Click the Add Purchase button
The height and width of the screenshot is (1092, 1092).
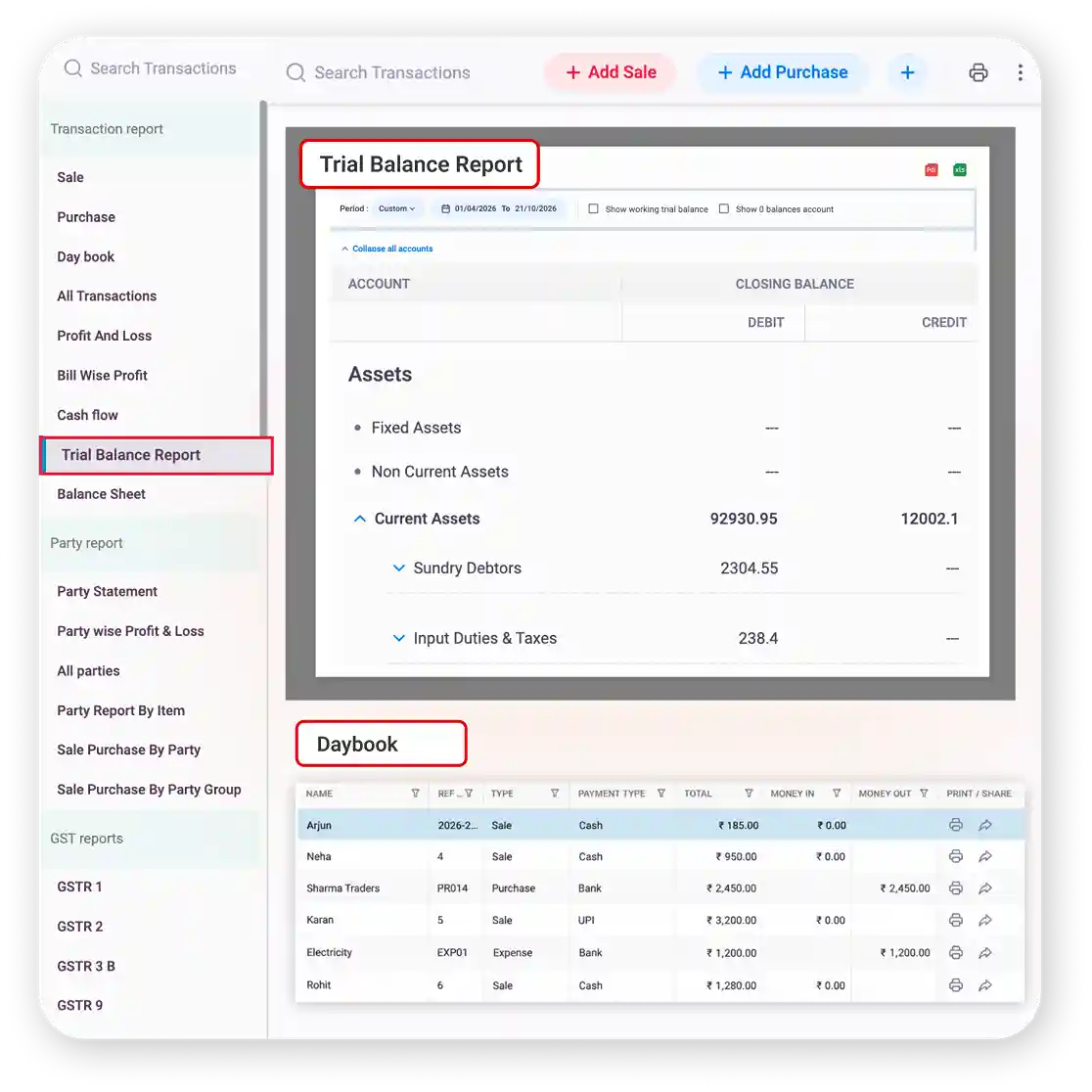[782, 72]
